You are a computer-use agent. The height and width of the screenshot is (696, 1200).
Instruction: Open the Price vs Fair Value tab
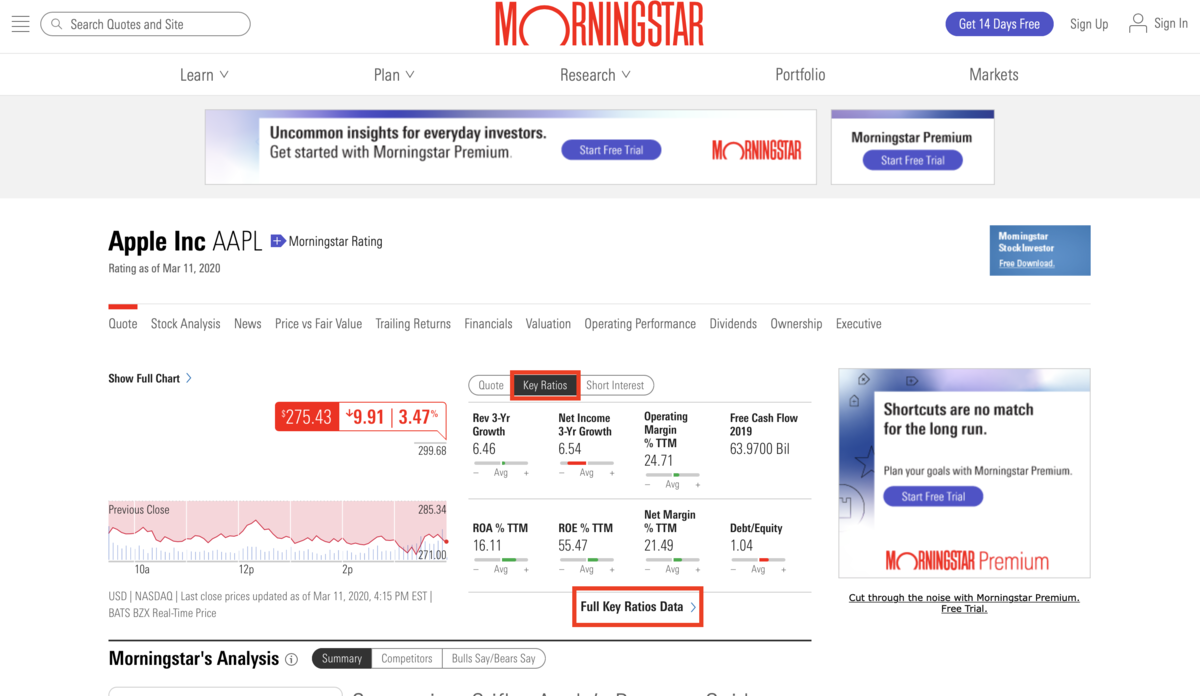pos(318,324)
